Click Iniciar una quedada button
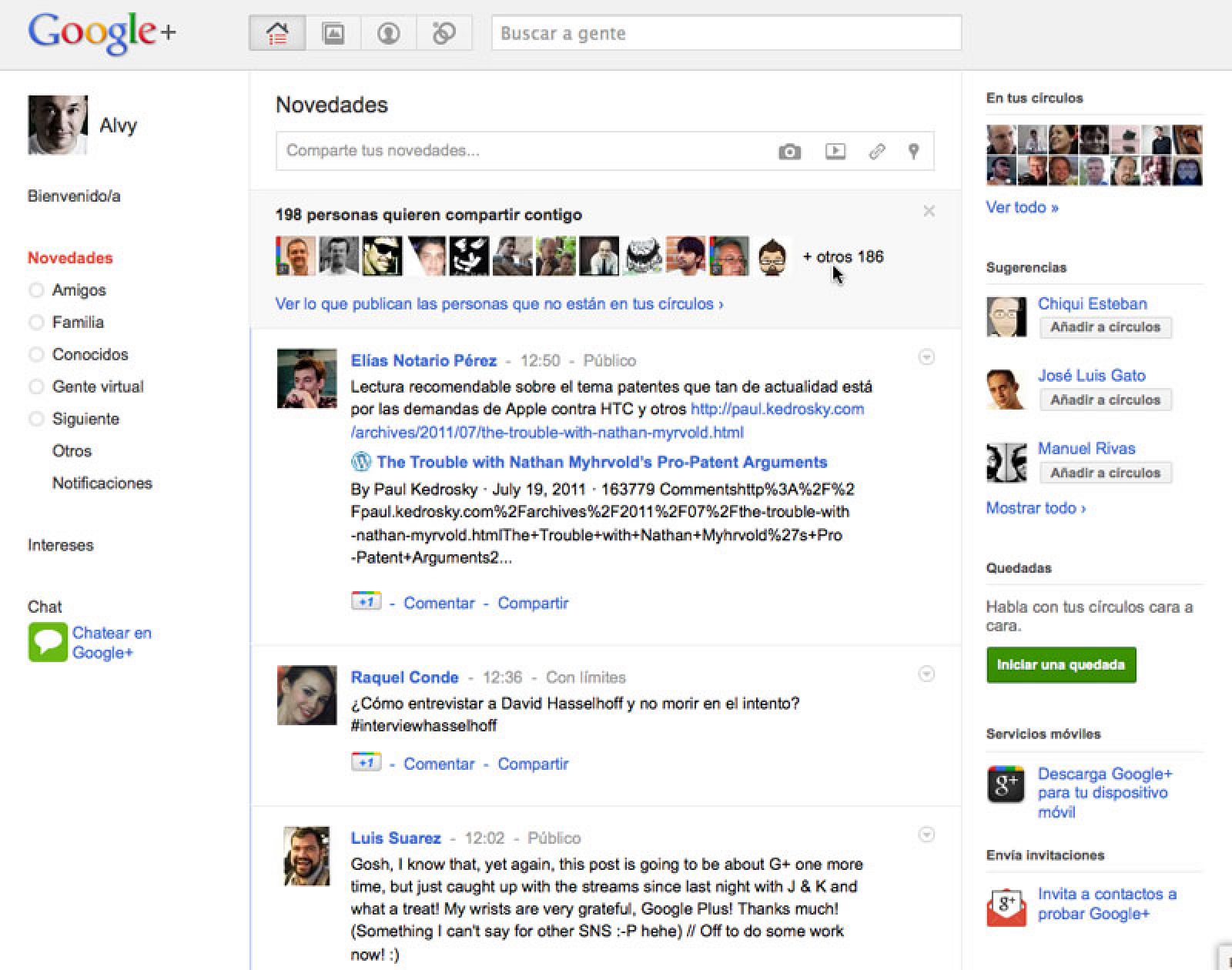 click(x=1061, y=664)
